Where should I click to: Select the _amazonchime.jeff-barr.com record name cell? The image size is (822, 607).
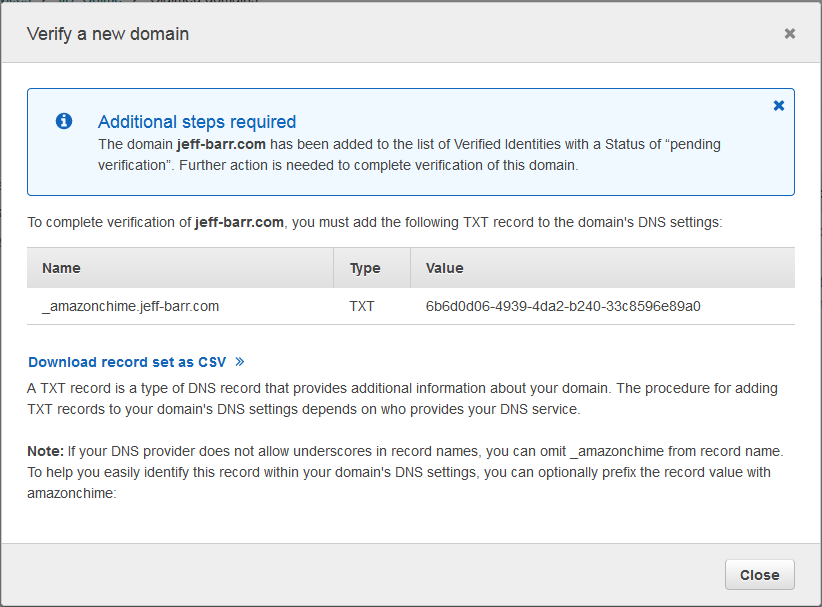[130, 306]
